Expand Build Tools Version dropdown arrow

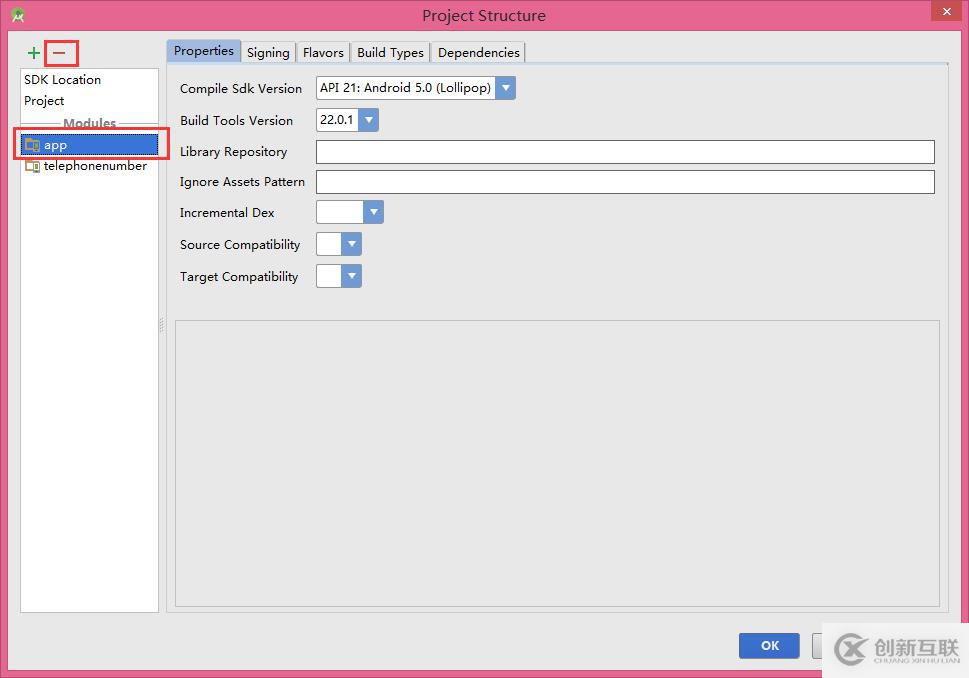pos(369,120)
